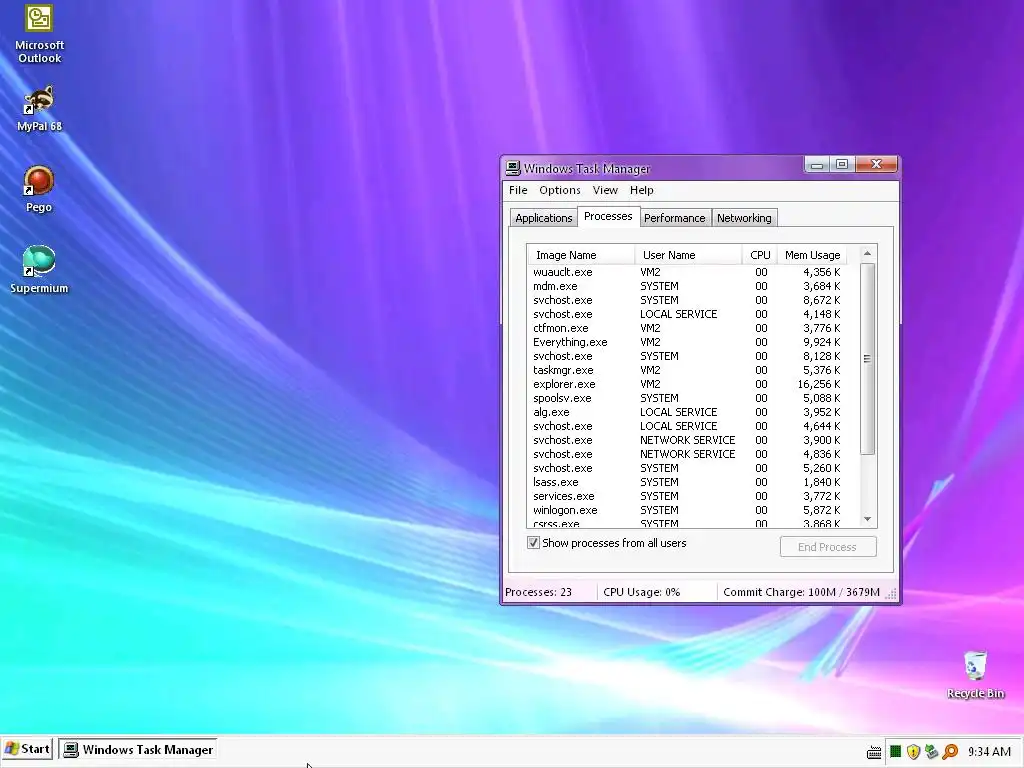
Task: Select the Supermium browser shortcut
Action: (39, 270)
